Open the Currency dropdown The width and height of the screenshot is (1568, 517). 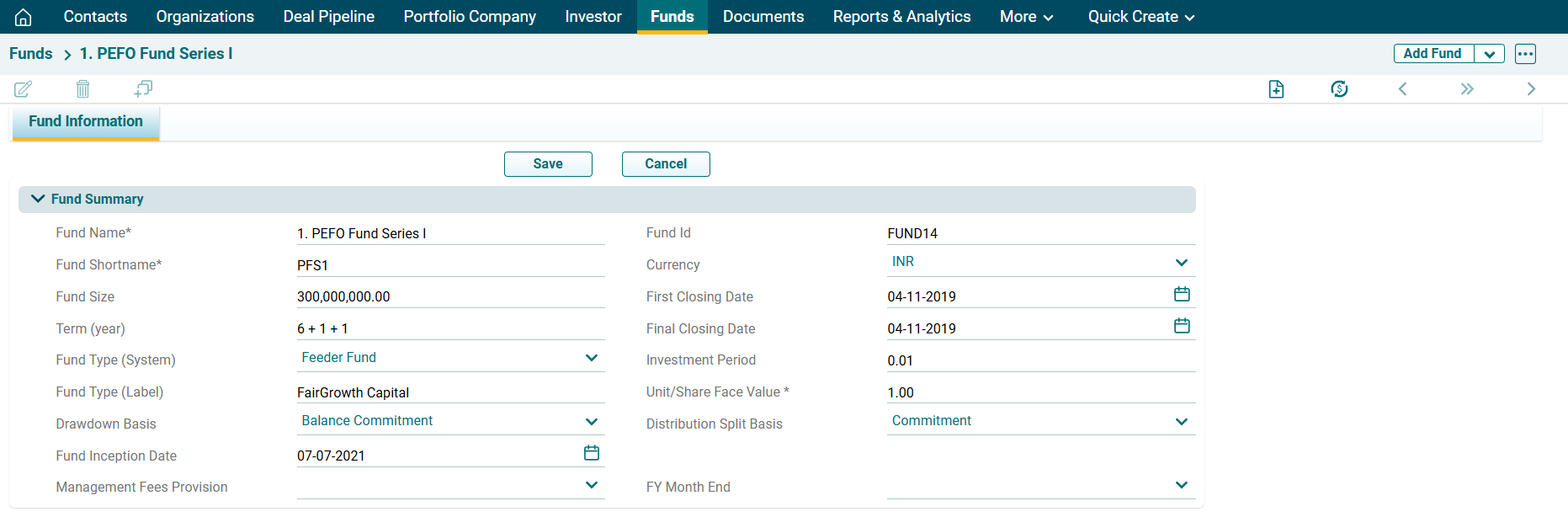(1181, 263)
